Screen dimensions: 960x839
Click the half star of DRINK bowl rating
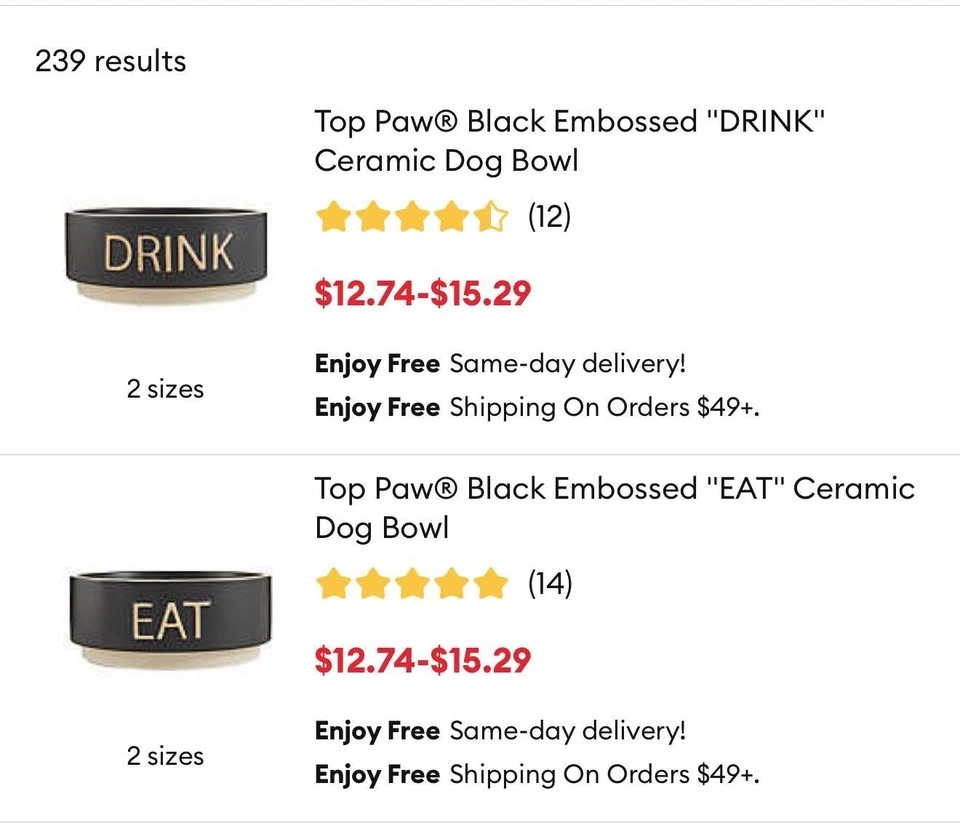(492, 216)
